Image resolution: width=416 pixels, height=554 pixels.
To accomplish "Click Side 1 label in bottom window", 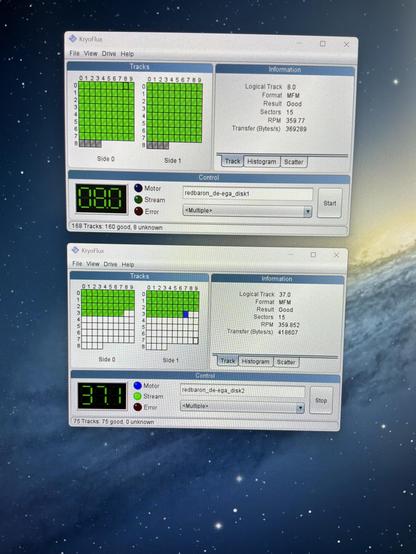I will 170,360.
